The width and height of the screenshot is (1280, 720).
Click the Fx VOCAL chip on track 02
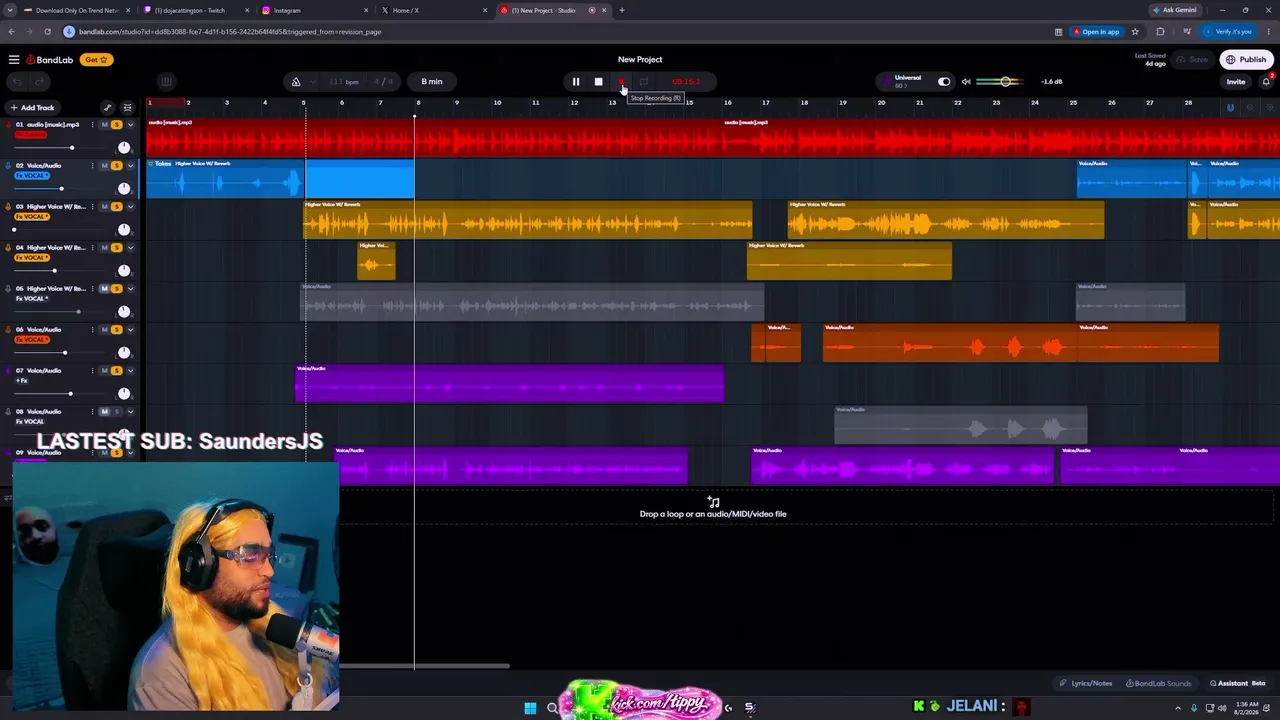(x=32, y=176)
